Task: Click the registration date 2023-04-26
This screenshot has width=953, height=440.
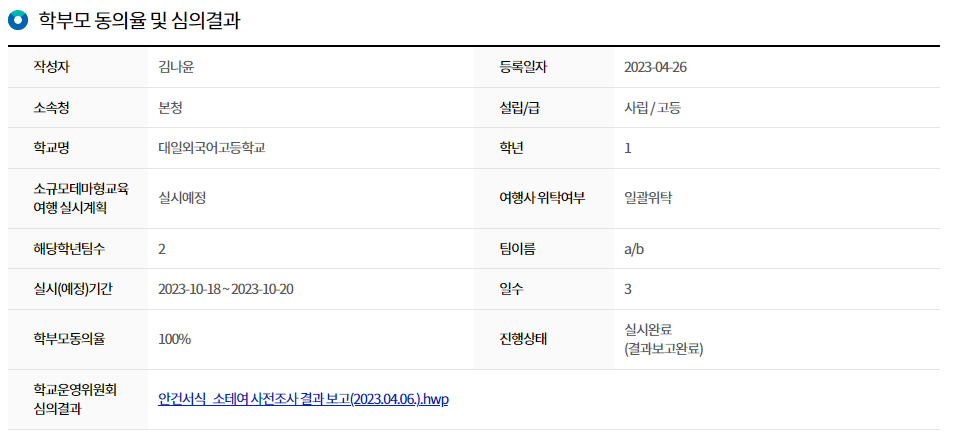Action: pos(655,67)
